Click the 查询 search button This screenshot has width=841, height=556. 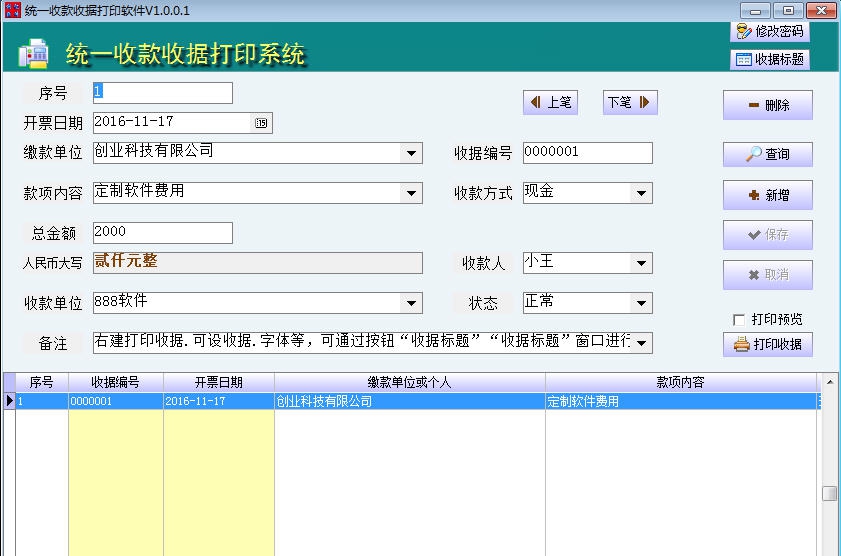click(x=768, y=154)
